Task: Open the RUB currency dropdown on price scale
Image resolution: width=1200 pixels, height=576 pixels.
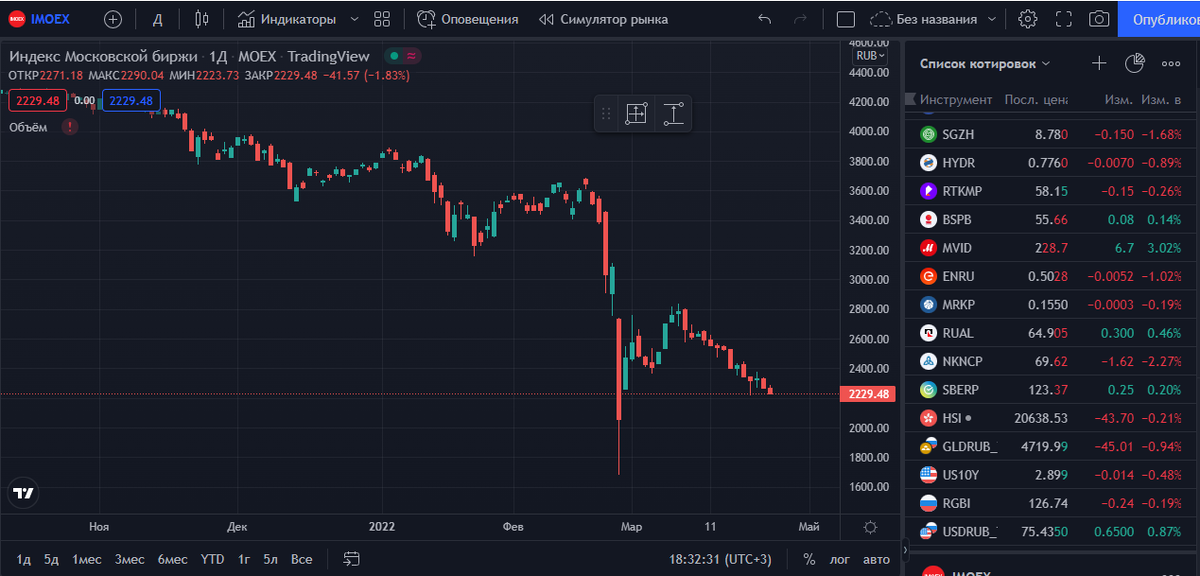Action: (x=870, y=56)
